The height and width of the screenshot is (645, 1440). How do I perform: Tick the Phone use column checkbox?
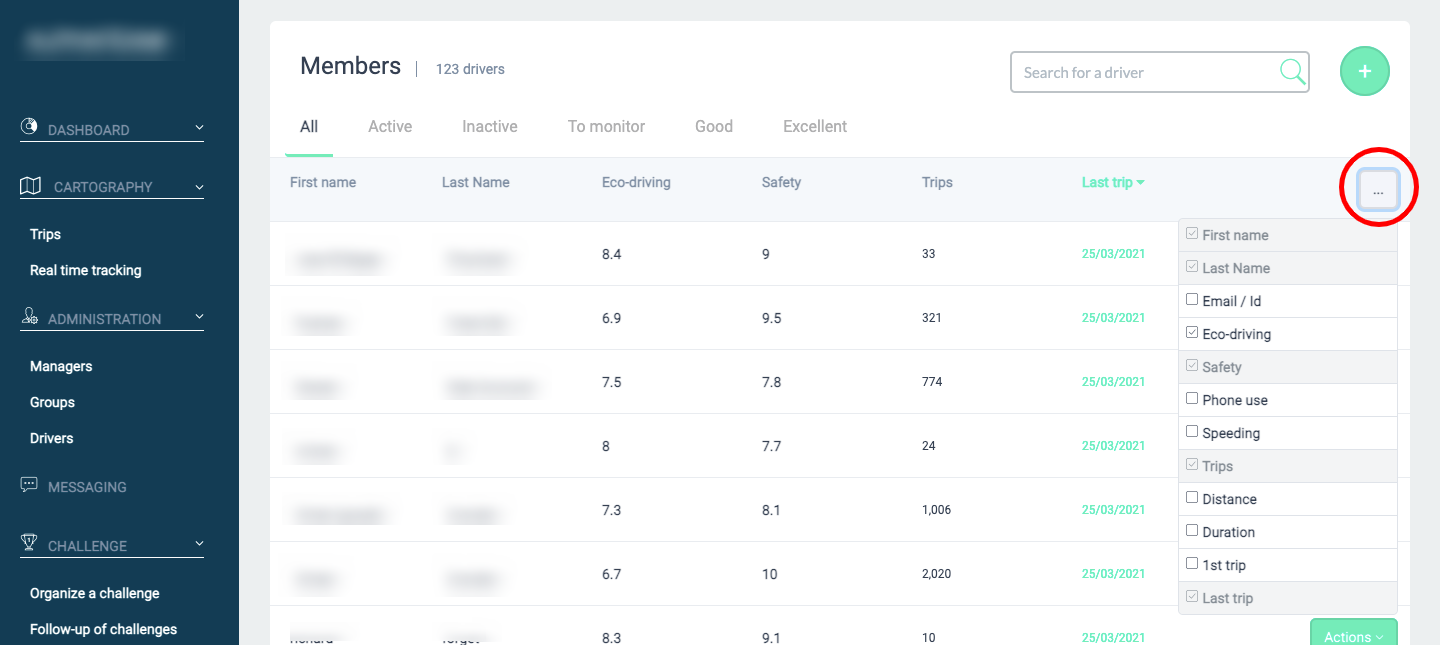1191,398
